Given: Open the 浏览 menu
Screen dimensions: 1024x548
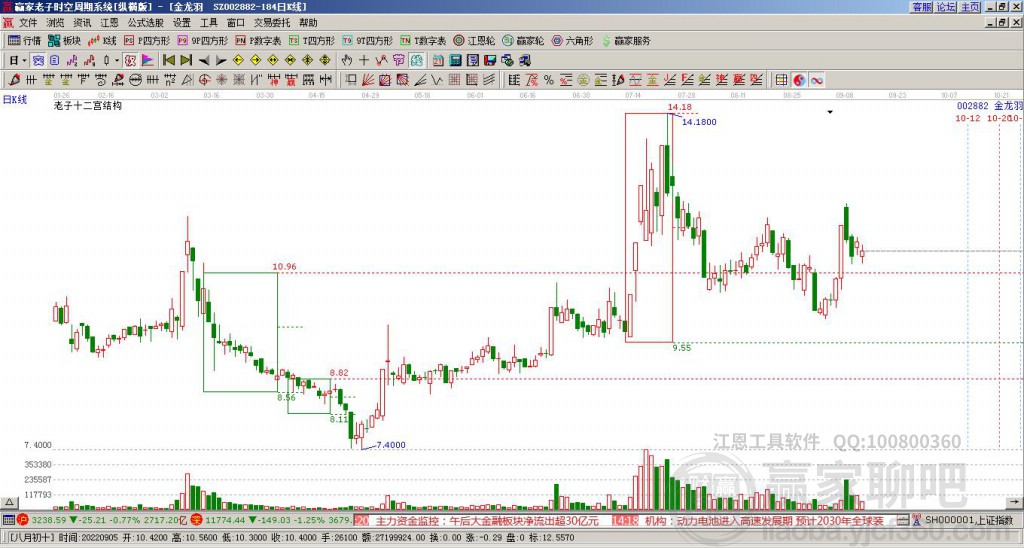Looking at the screenshot, I should [x=55, y=23].
